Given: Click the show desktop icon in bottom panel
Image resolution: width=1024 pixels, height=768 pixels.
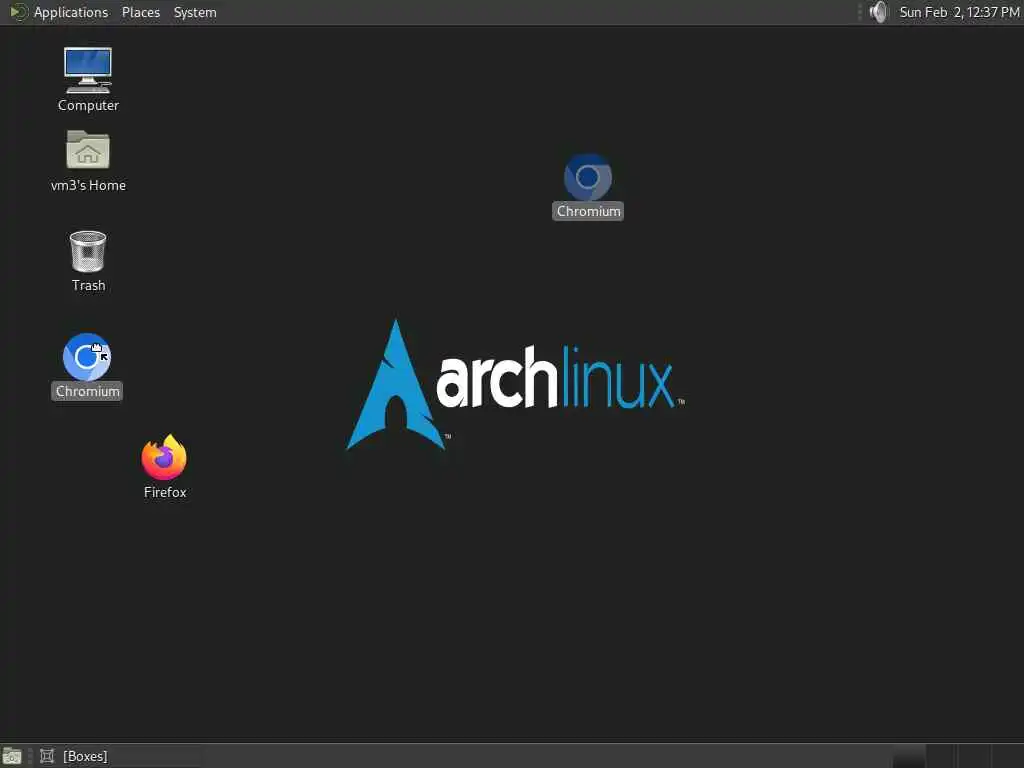Looking at the screenshot, I should click(12, 756).
